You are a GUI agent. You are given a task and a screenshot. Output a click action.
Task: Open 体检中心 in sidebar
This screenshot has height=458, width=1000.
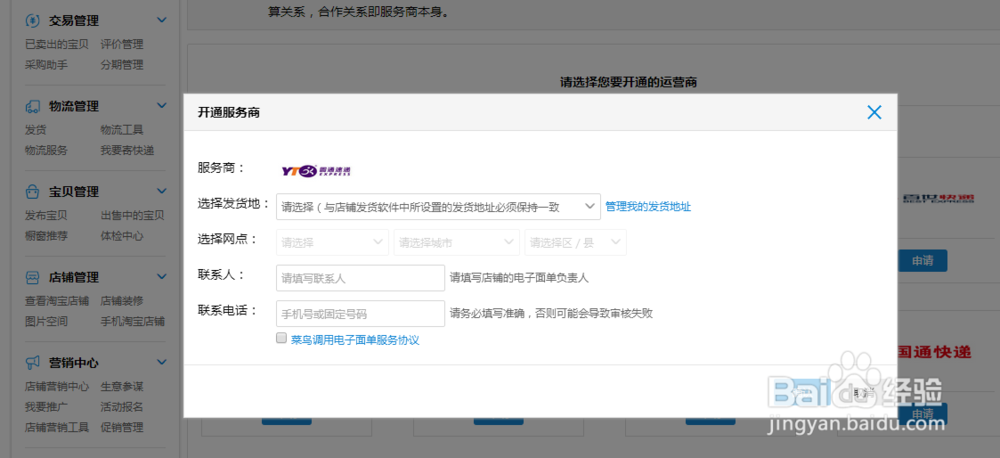[122, 235]
